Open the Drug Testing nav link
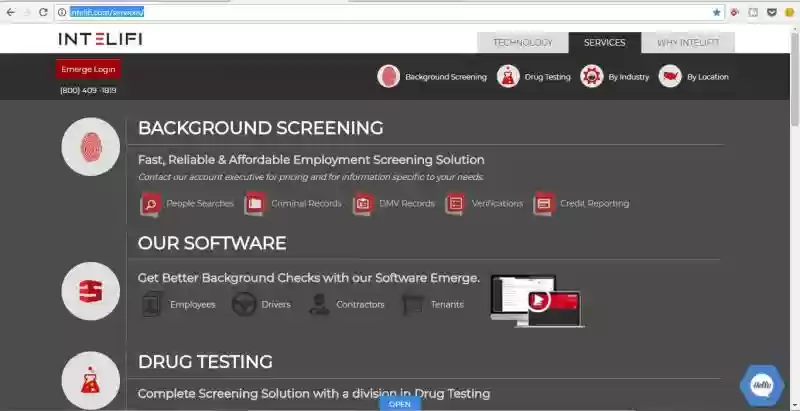The height and width of the screenshot is (411, 800). tap(547, 77)
